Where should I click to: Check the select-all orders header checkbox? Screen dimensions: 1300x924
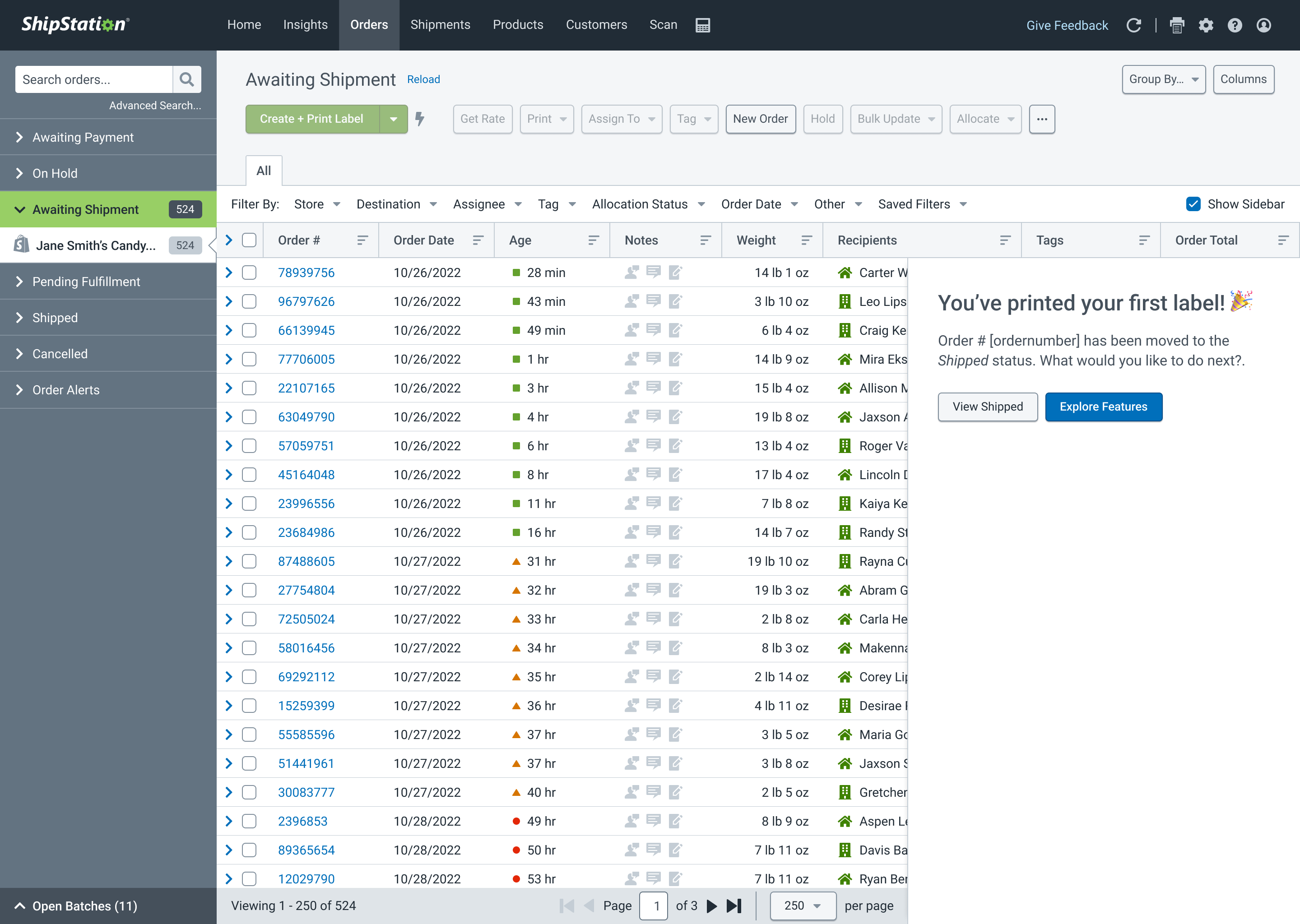coord(249,240)
